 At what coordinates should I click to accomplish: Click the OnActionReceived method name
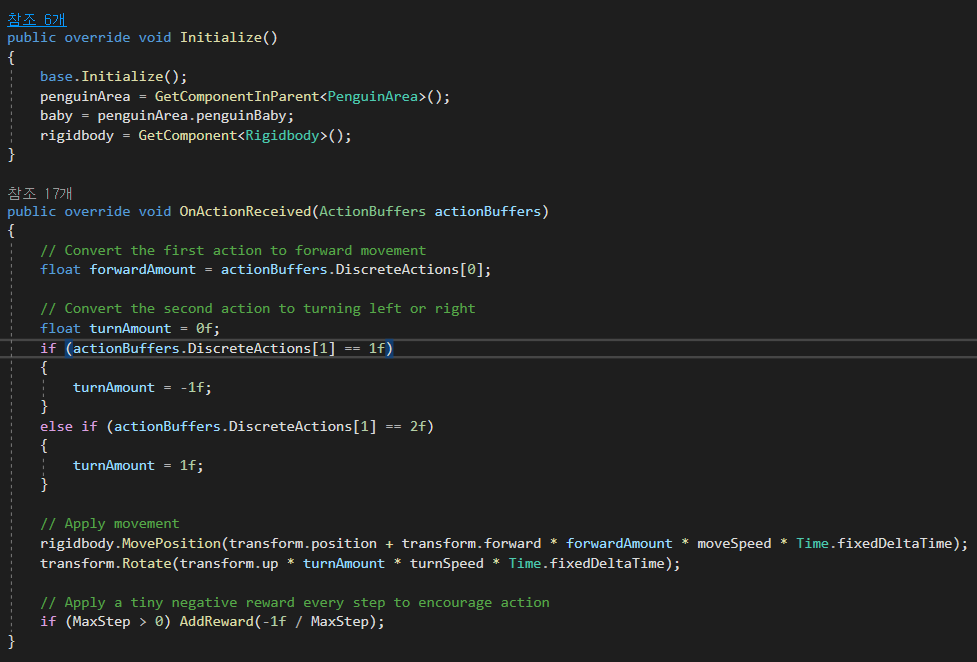[245, 211]
